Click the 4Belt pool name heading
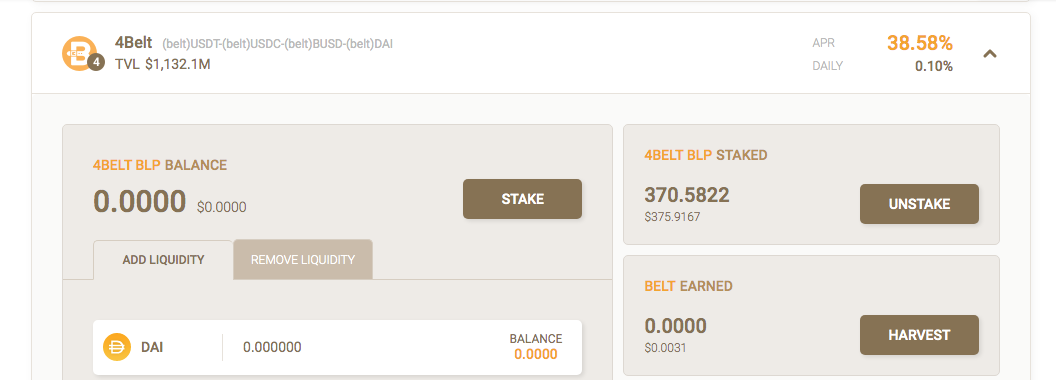The height and width of the screenshot is (380, 1056). click(133, 44)
